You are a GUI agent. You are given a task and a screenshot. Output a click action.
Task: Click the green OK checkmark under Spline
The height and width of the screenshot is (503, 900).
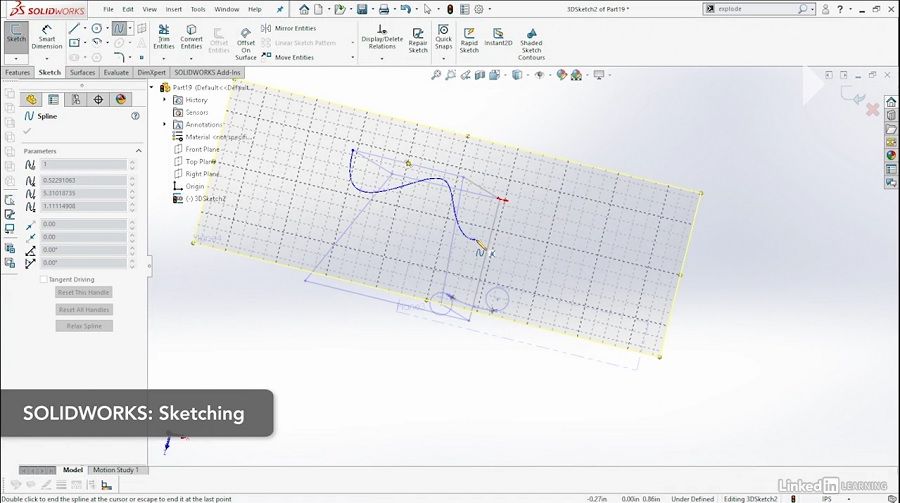point(27,131)
